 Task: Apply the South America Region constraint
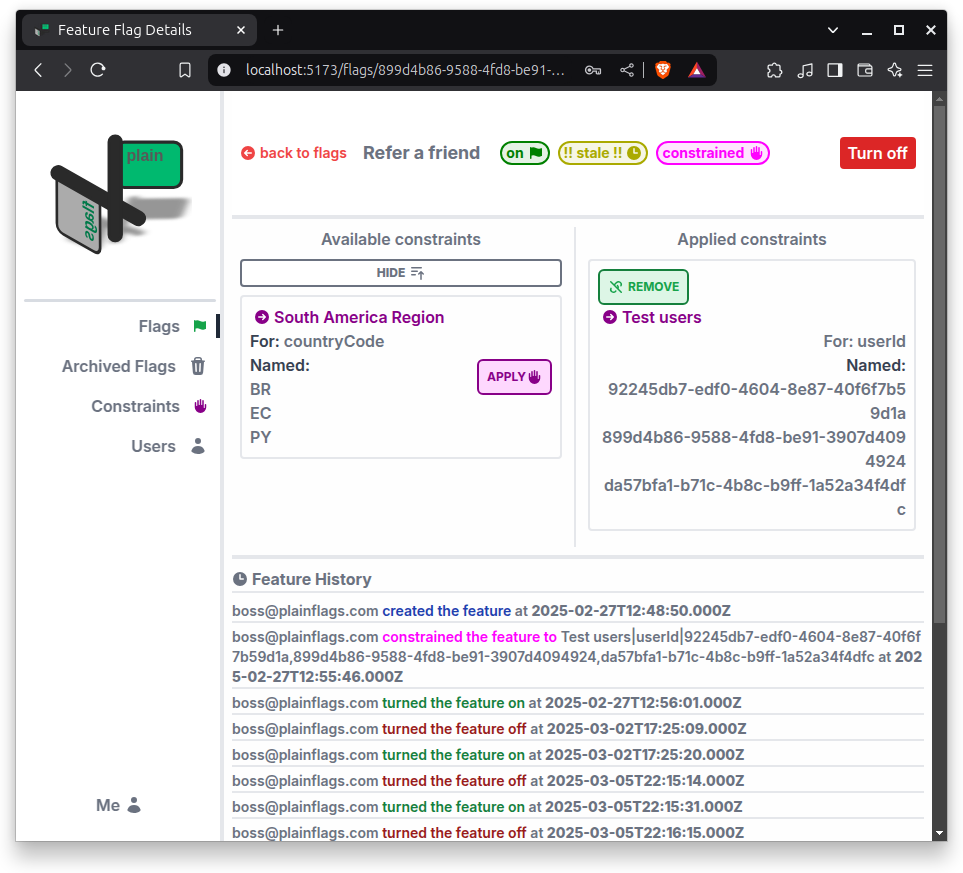[513, 377]
